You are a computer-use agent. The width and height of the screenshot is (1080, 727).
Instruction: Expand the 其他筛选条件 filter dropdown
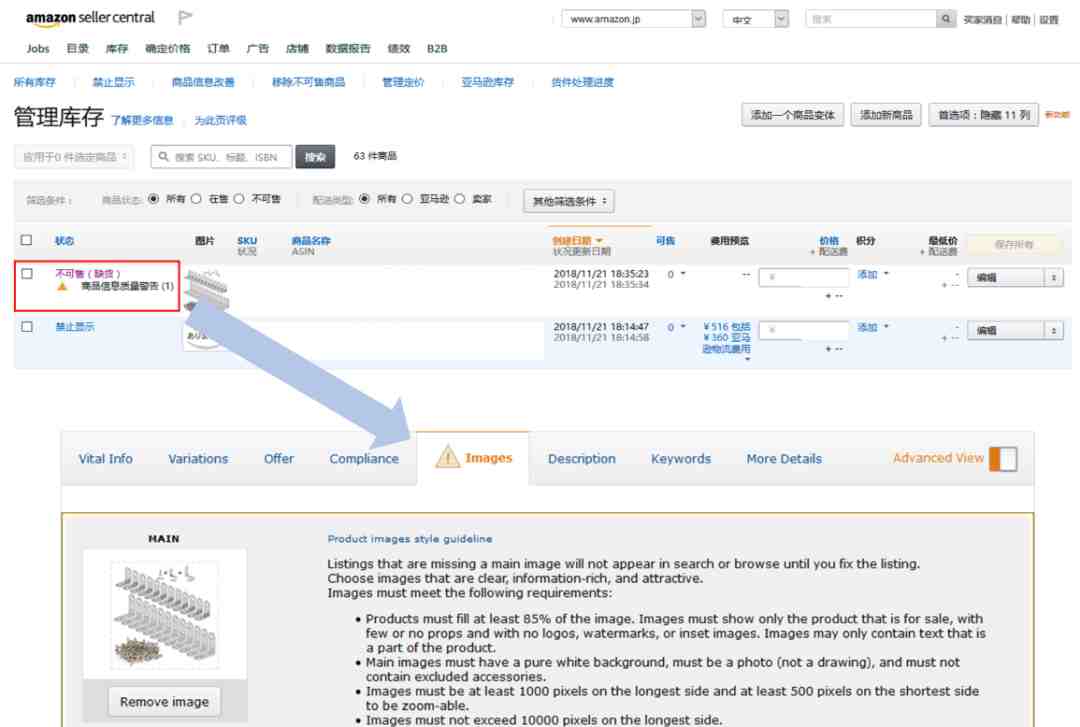coord(570,201)
